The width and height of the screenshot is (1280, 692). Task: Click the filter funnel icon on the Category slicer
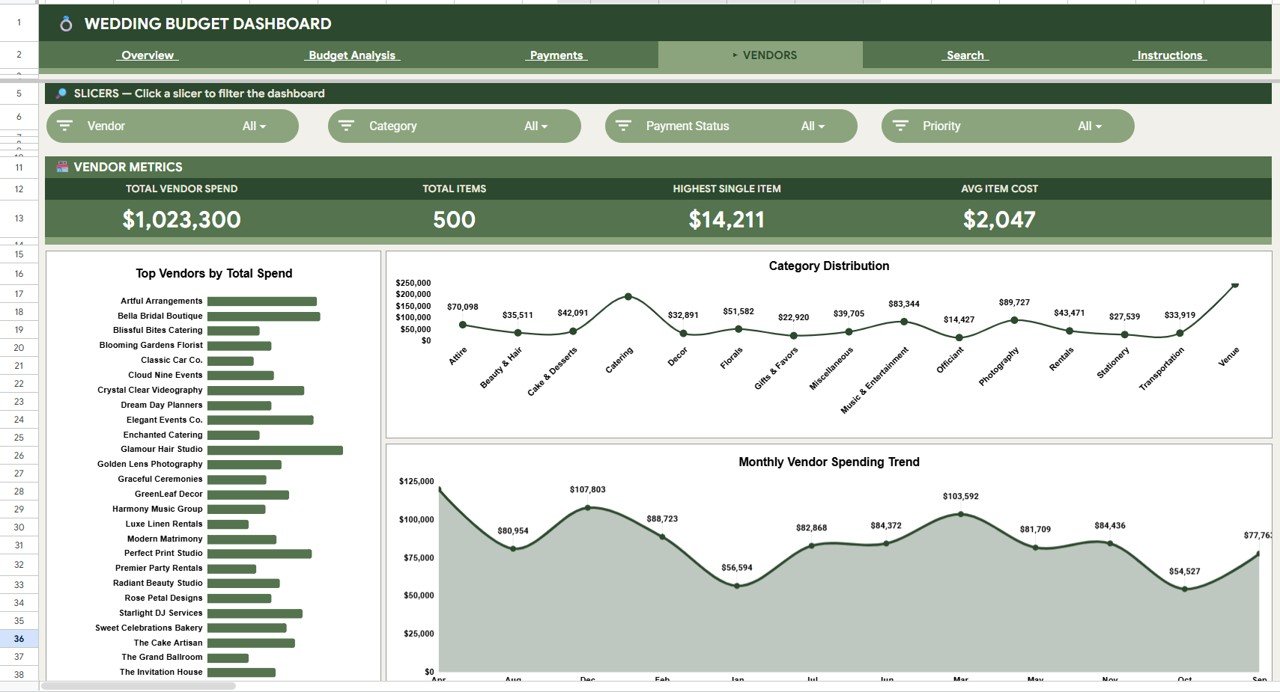346,125
